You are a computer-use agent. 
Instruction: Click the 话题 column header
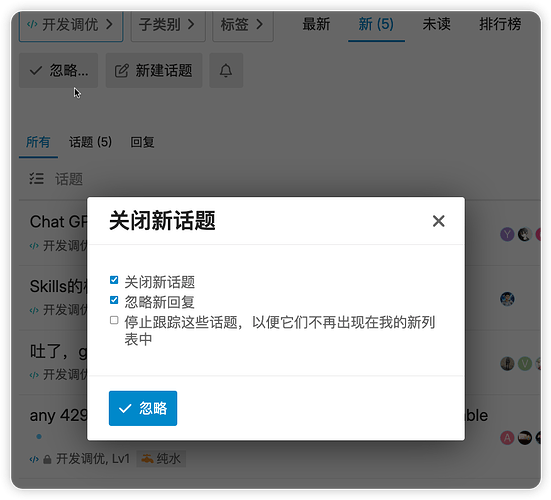[x=69, y=179]
